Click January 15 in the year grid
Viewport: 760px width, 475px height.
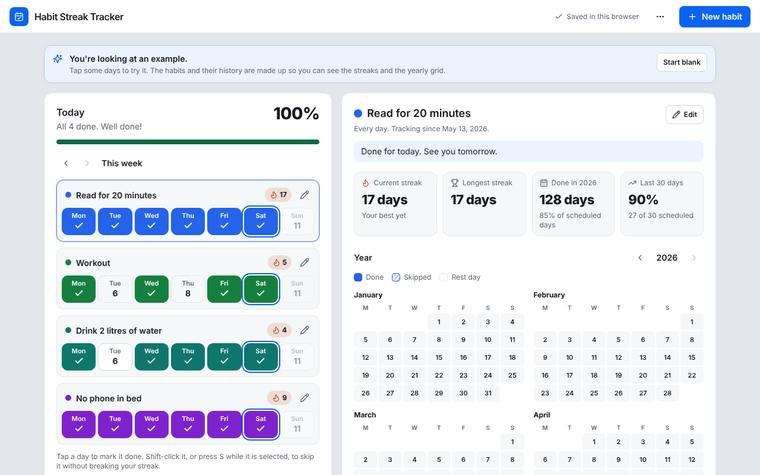439,357
